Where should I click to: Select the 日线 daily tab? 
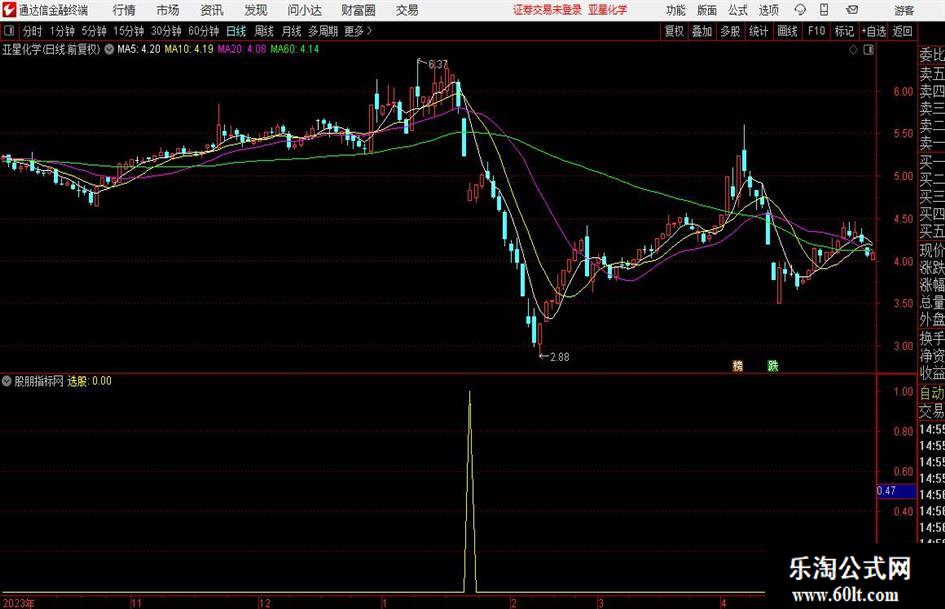pyautogui.click(x=236, y=31)
